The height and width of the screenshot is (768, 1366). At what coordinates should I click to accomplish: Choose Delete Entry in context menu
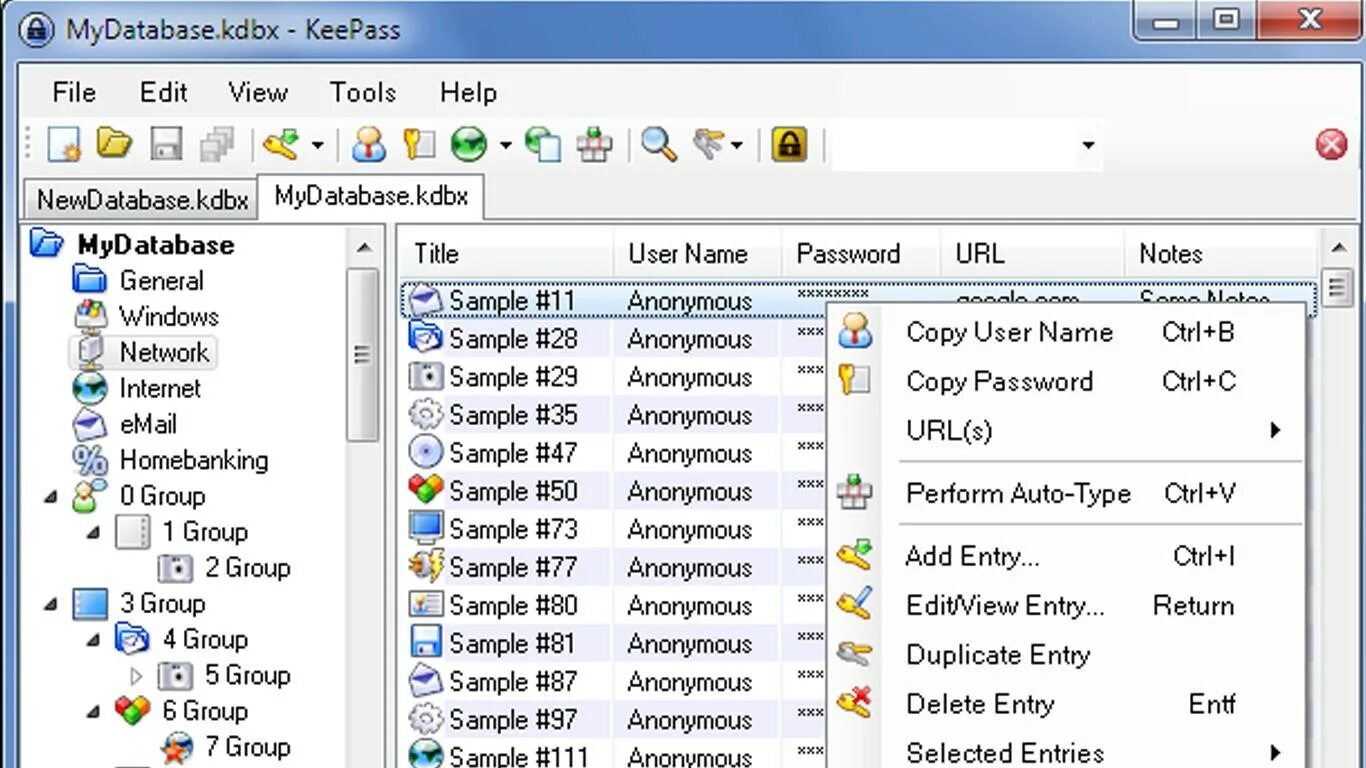point(1066,703)
